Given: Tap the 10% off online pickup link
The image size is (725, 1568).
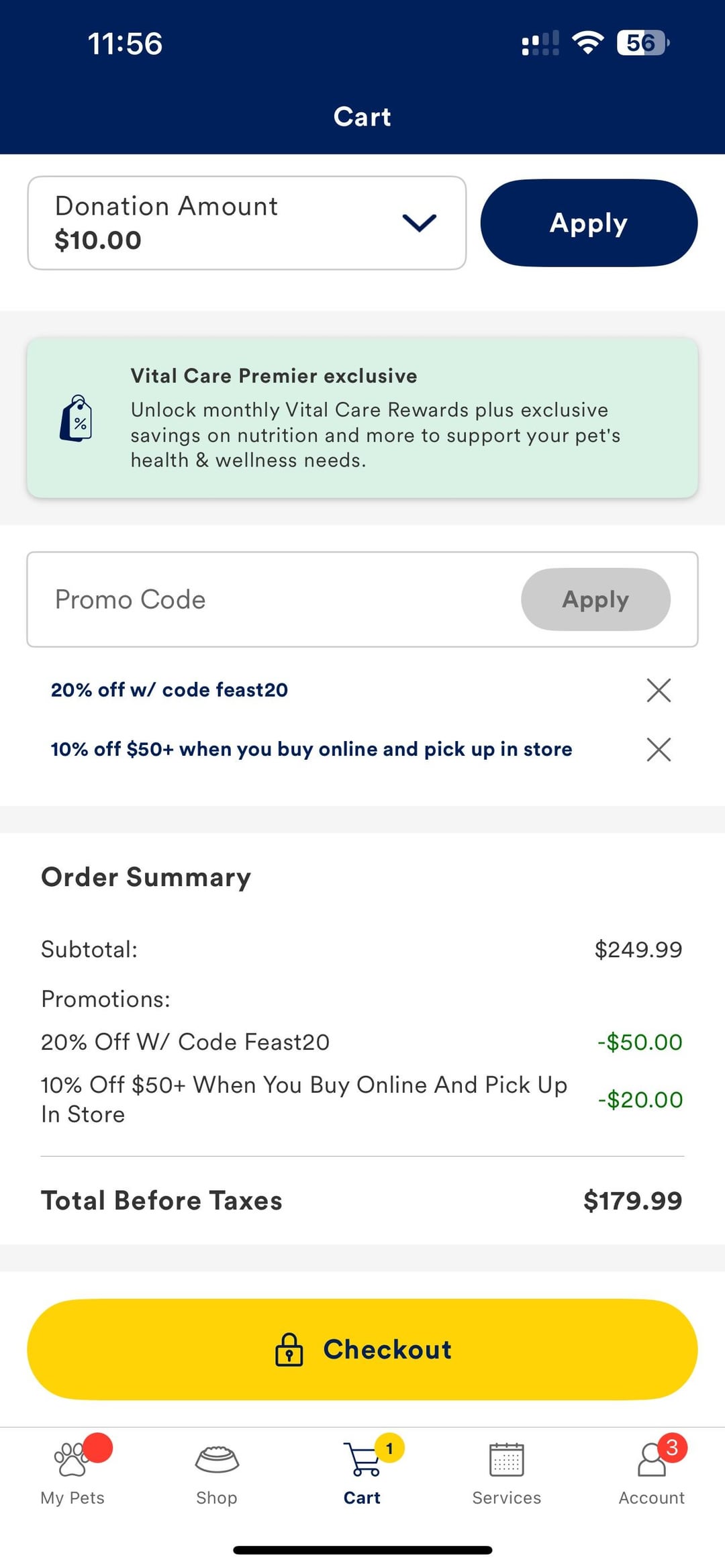Looking at the screenshot, I should click(x=311, y=749).
